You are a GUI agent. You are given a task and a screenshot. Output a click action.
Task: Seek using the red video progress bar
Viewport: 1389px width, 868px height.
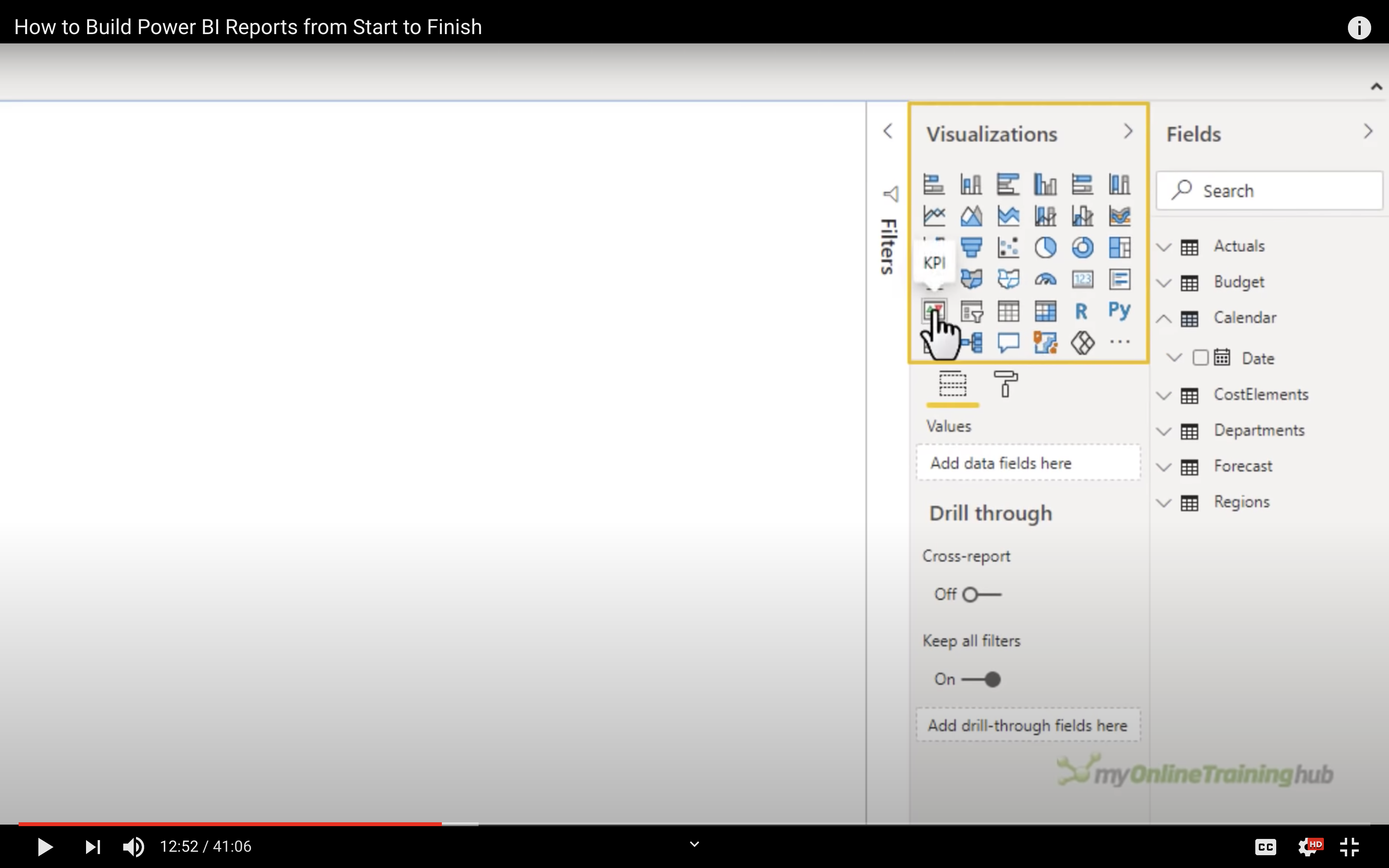coord(229,824)
